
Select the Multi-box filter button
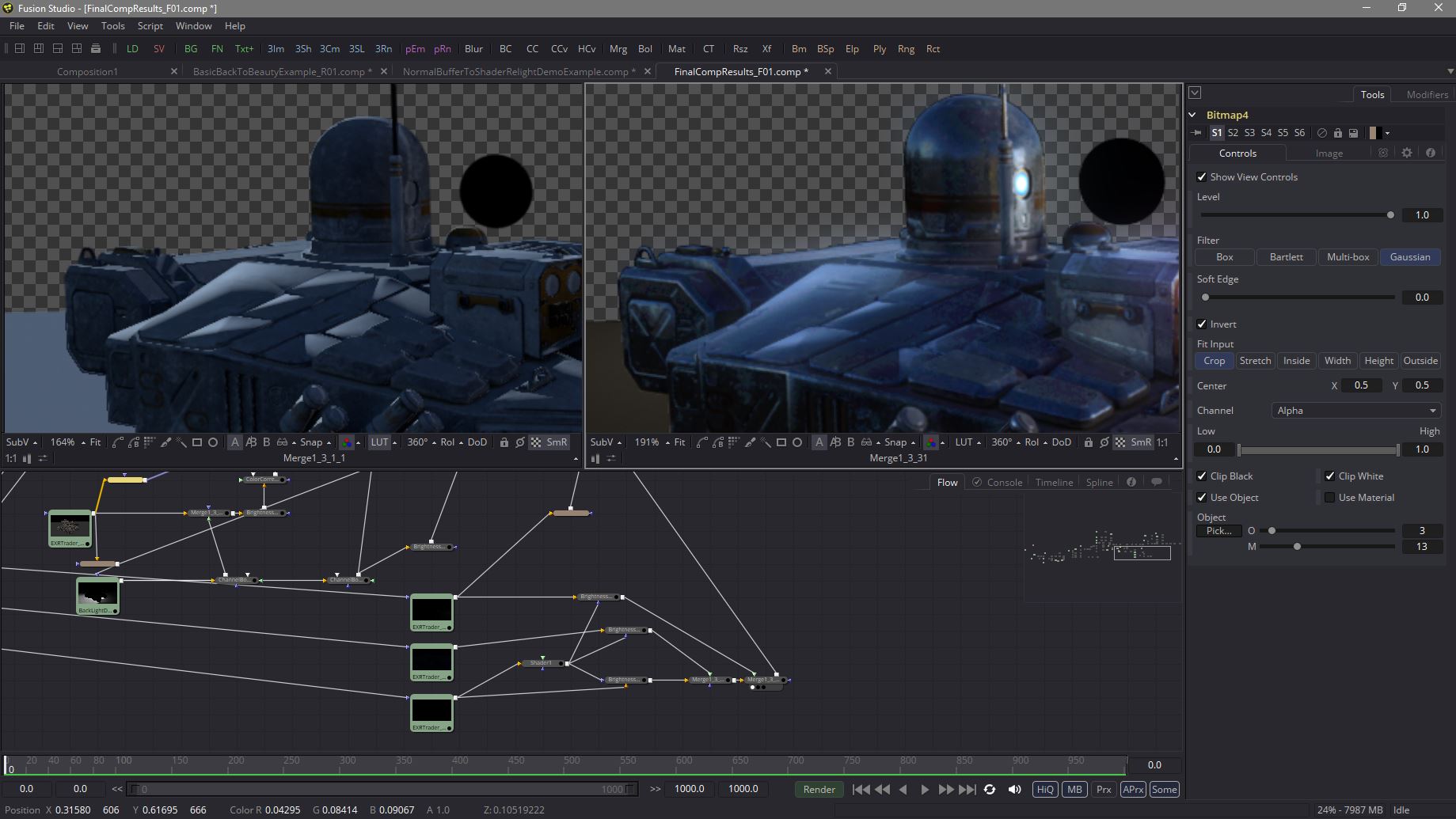1348,256
